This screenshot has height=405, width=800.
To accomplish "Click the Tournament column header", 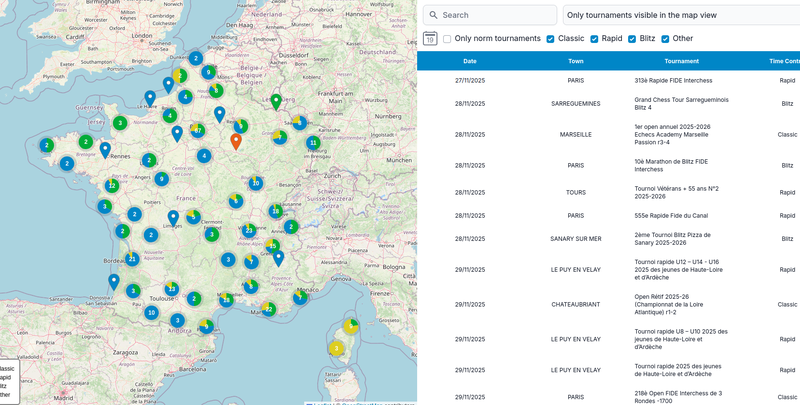I will pos(681,61).
